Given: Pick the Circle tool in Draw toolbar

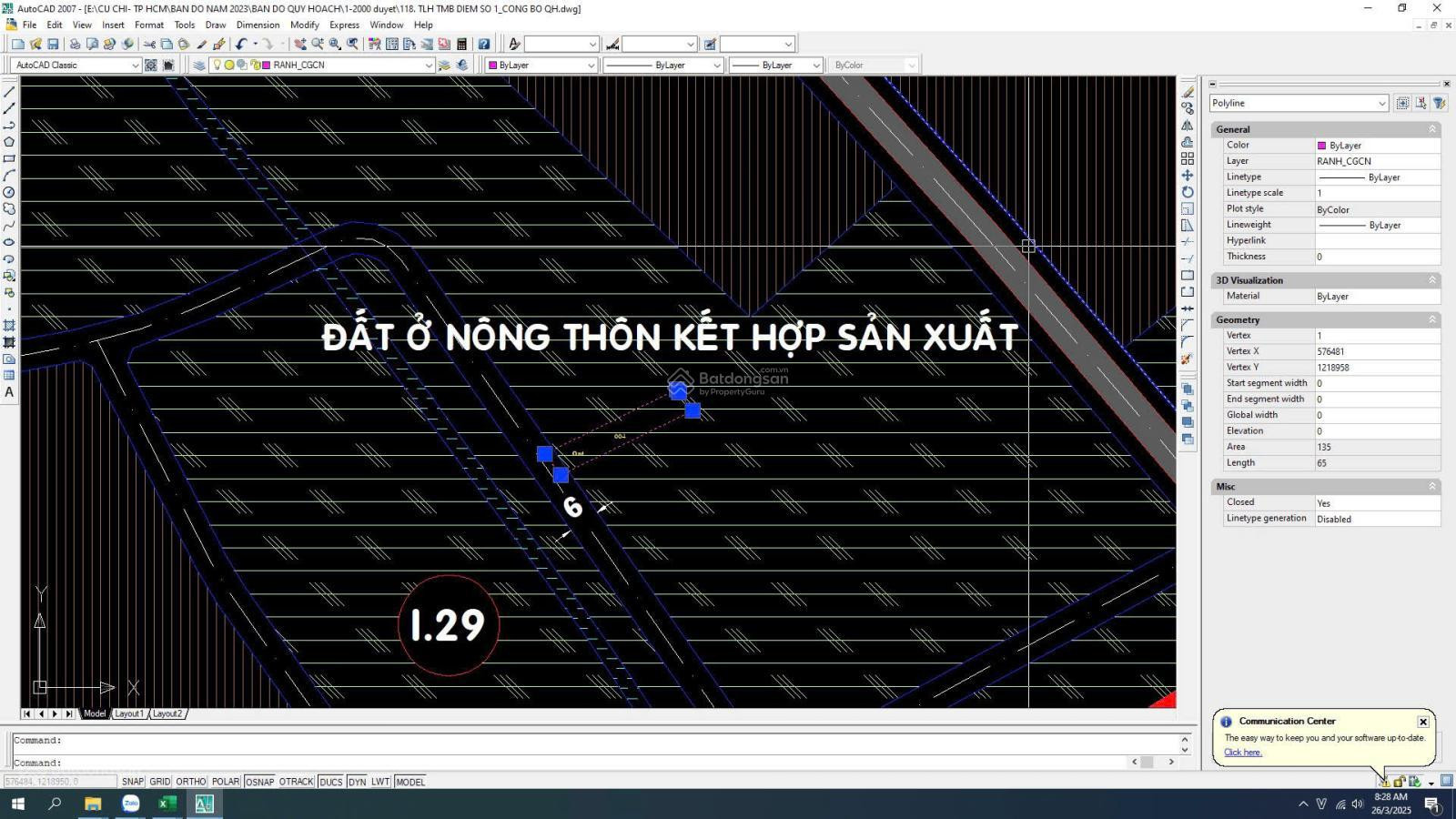Looking at the screenshot, I should 9,192.
